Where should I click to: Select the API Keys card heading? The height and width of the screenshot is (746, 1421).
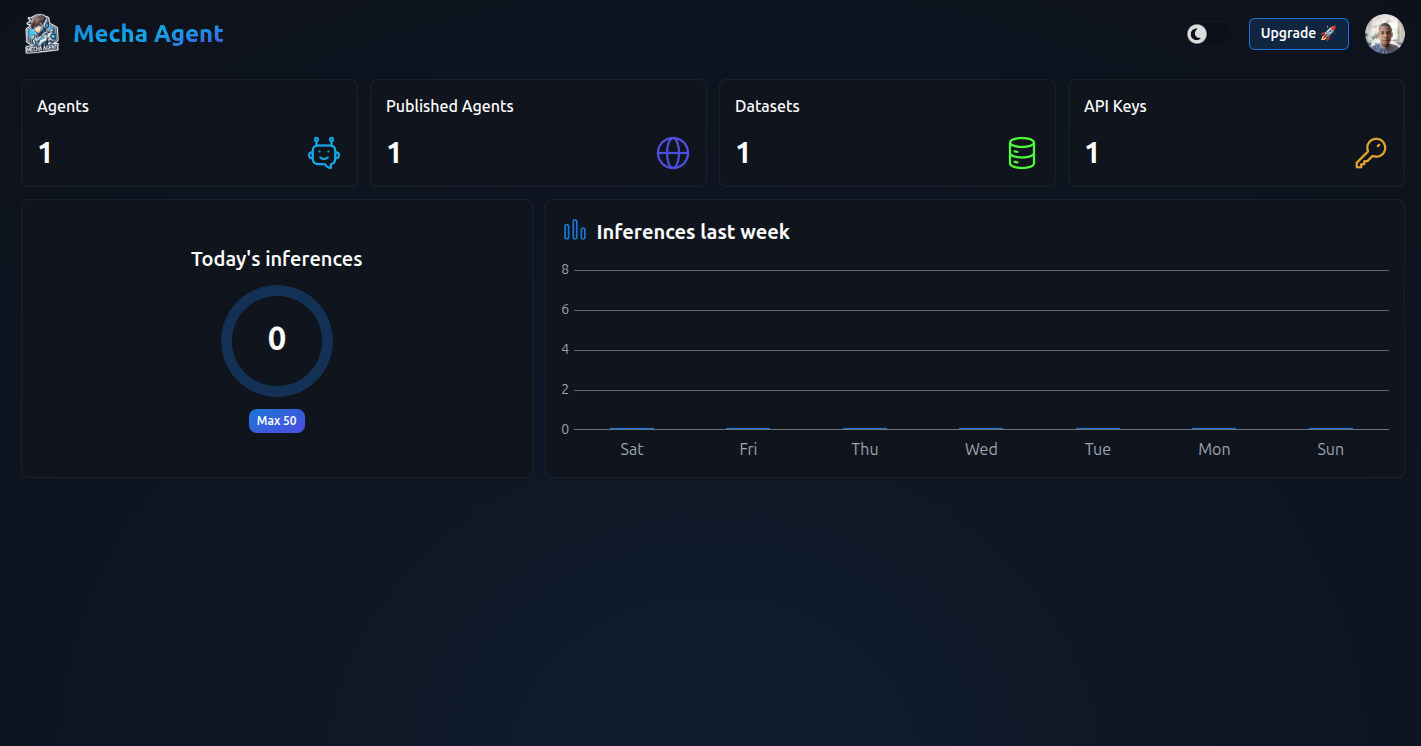point(1115,106)
